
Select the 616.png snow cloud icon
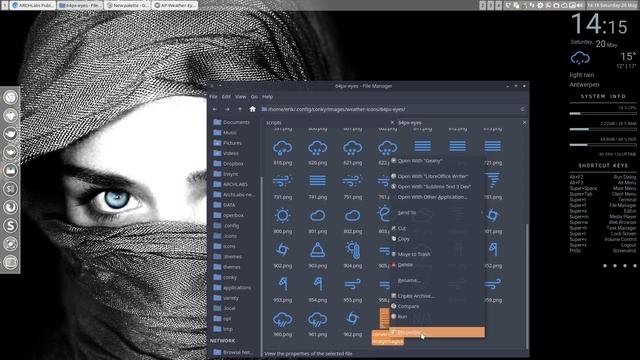pyautogui.click(x=282, y=148)
